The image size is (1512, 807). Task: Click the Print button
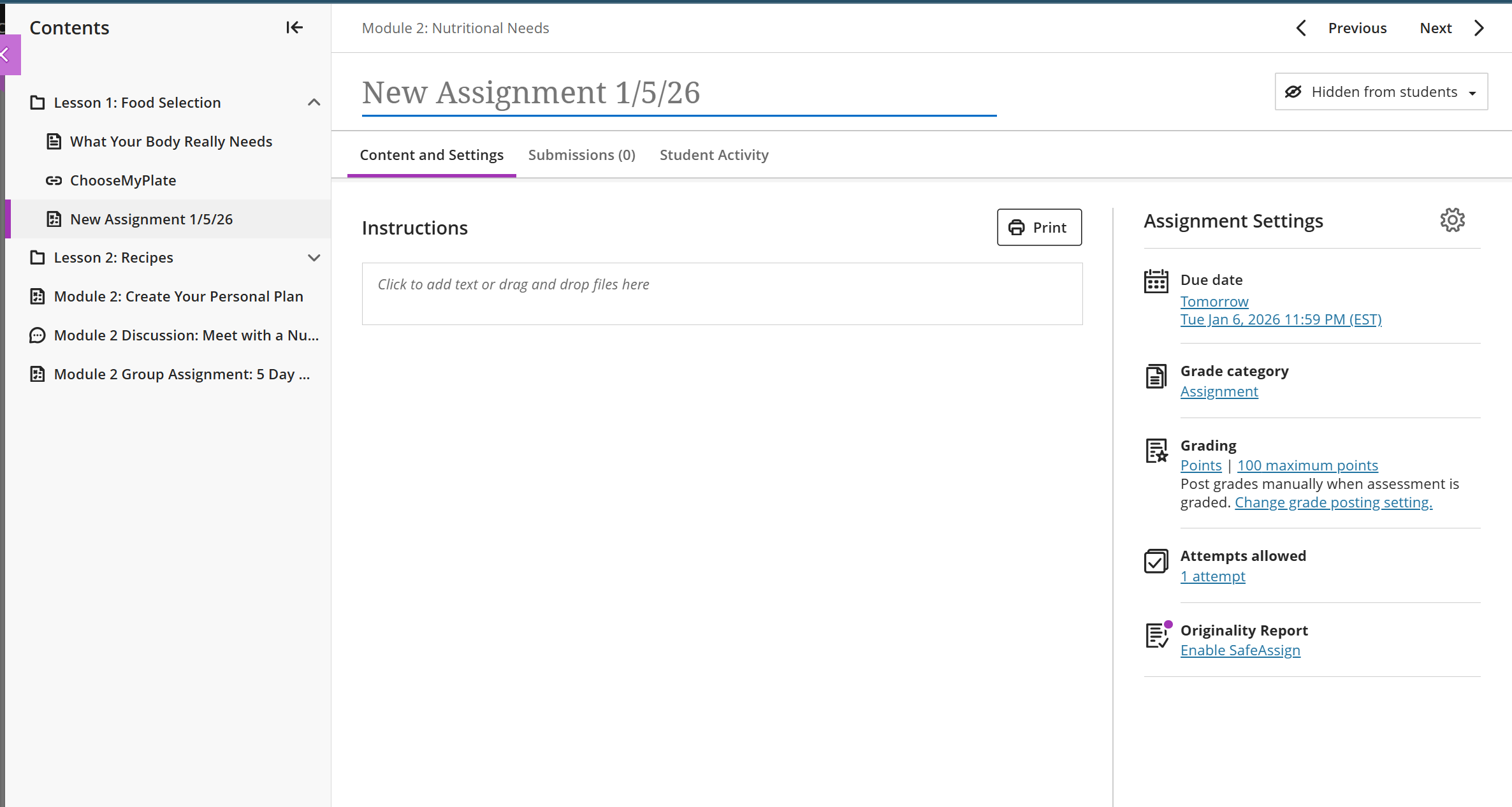[1039, 228]
